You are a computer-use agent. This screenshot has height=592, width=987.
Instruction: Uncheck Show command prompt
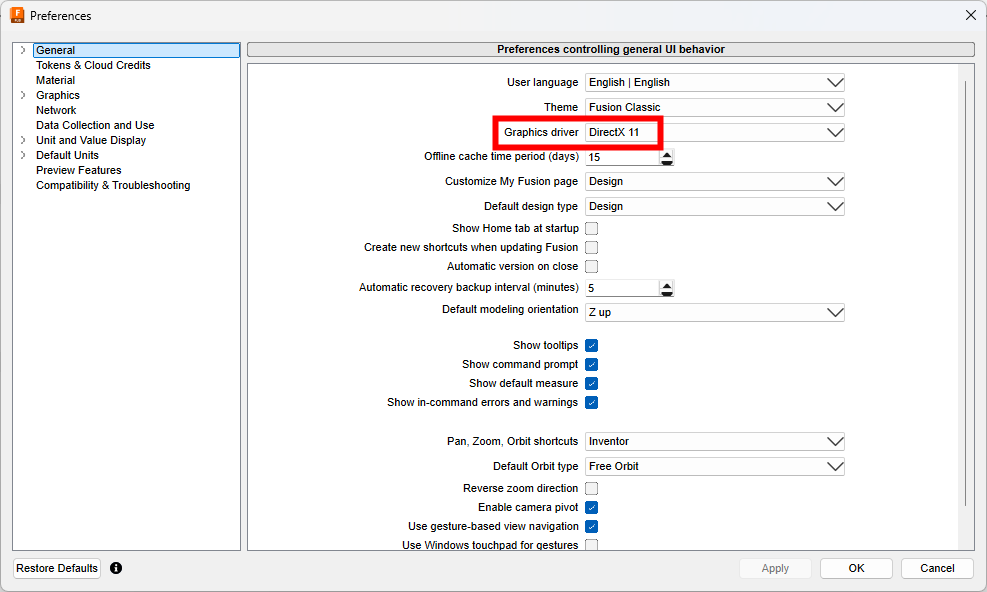coord(592,365)
